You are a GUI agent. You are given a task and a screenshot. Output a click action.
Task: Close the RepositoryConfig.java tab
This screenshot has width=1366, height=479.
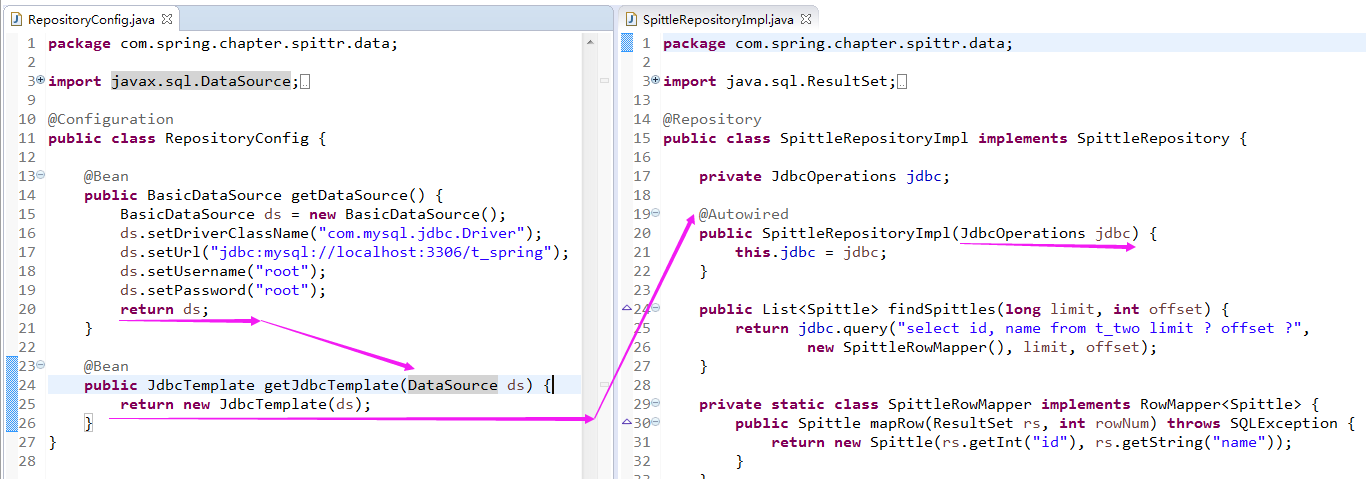pyautogui.click(x=167, y=19)
